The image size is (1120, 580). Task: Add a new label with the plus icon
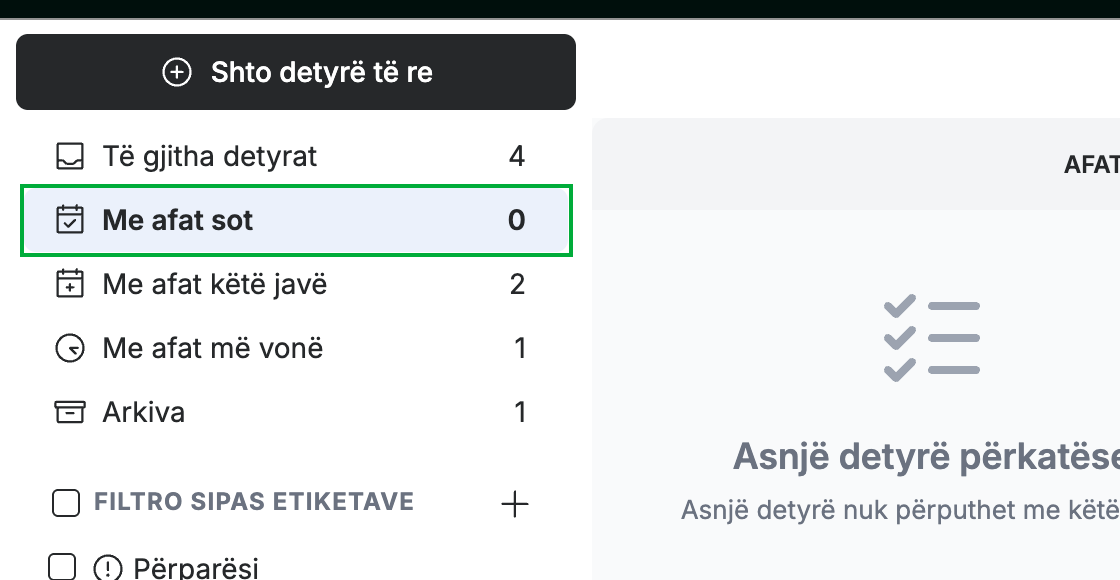[x=514, y=504]
